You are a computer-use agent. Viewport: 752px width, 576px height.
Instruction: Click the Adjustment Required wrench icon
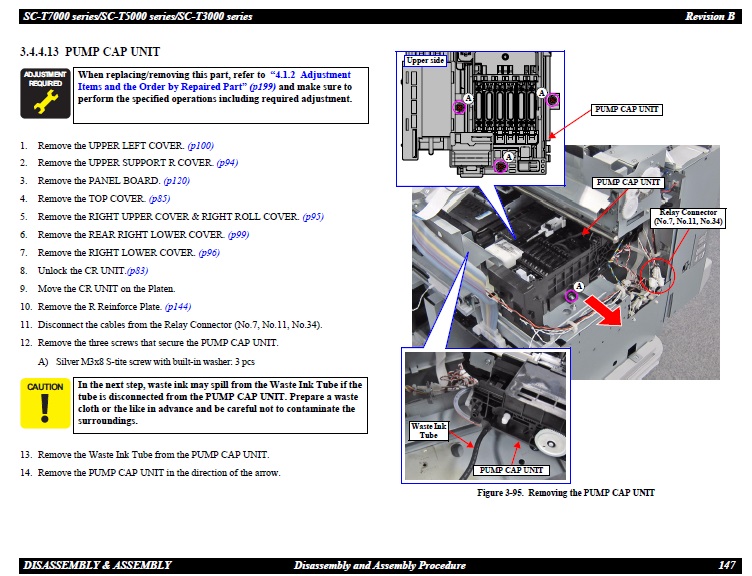tap(45, 90)
